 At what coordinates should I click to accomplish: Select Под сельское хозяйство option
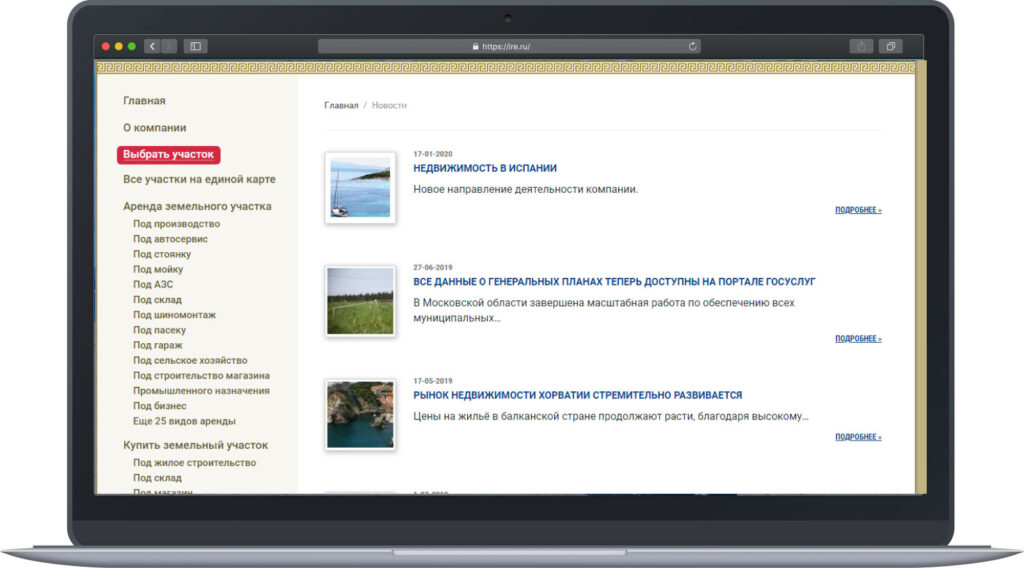pyautogui.click(x=190, y=360)
